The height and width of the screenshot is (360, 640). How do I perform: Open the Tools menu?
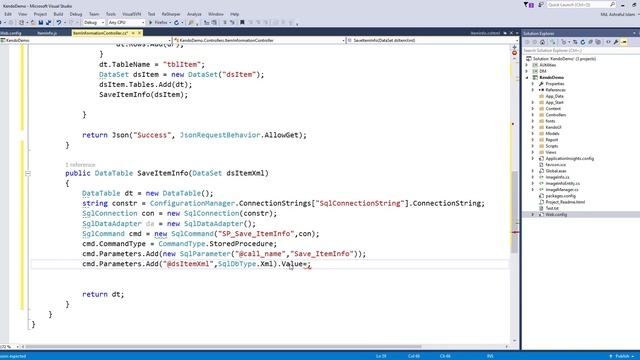click(111, 14)
